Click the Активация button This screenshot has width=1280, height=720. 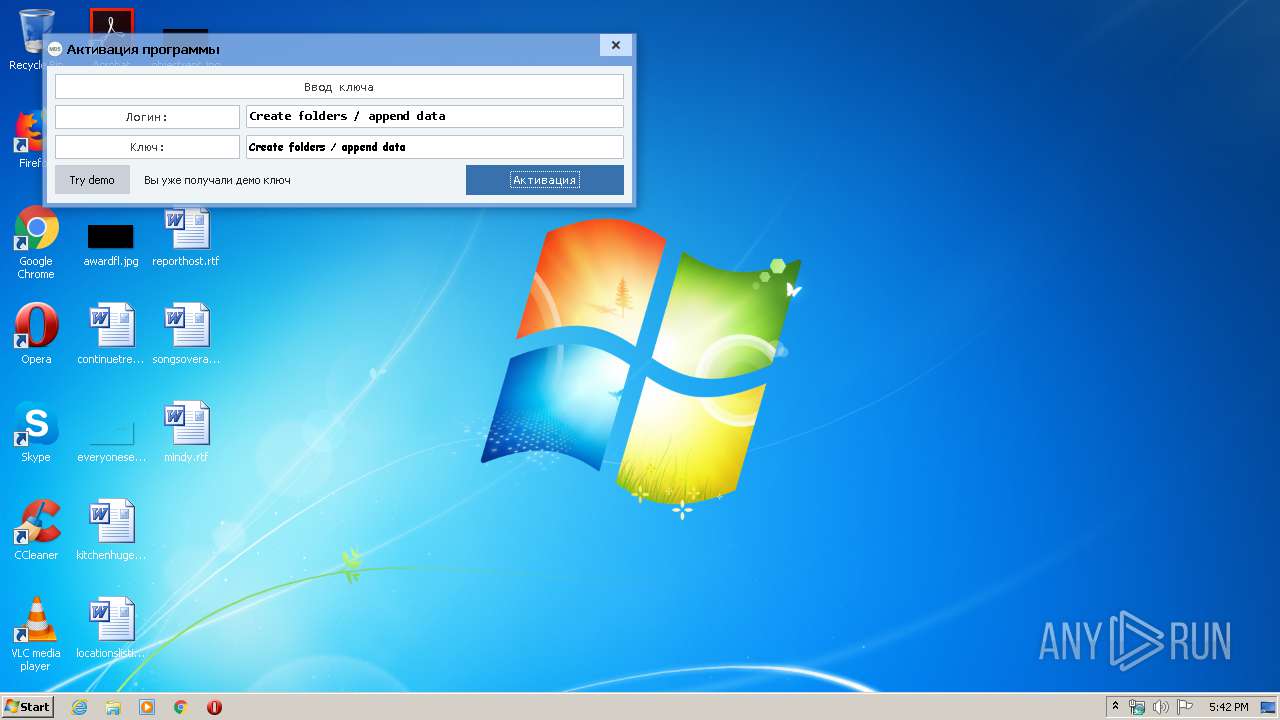544,180
